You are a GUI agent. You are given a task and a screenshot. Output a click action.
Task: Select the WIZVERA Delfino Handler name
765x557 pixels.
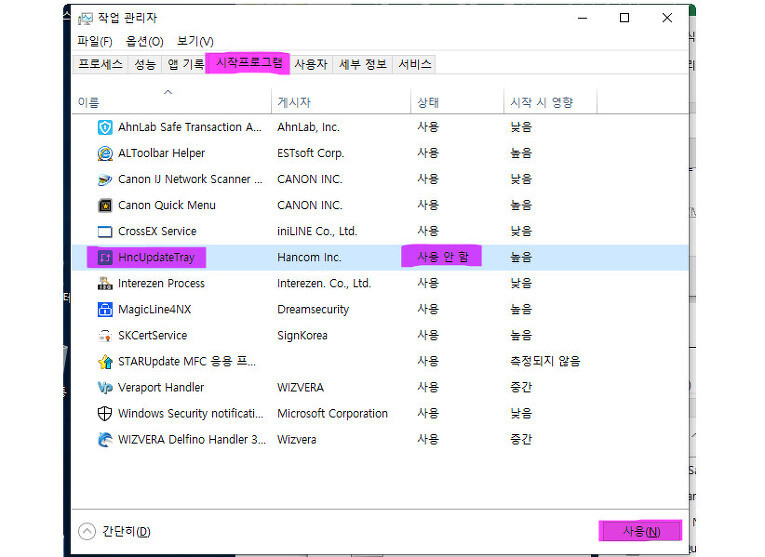click(x=192, y=439)
